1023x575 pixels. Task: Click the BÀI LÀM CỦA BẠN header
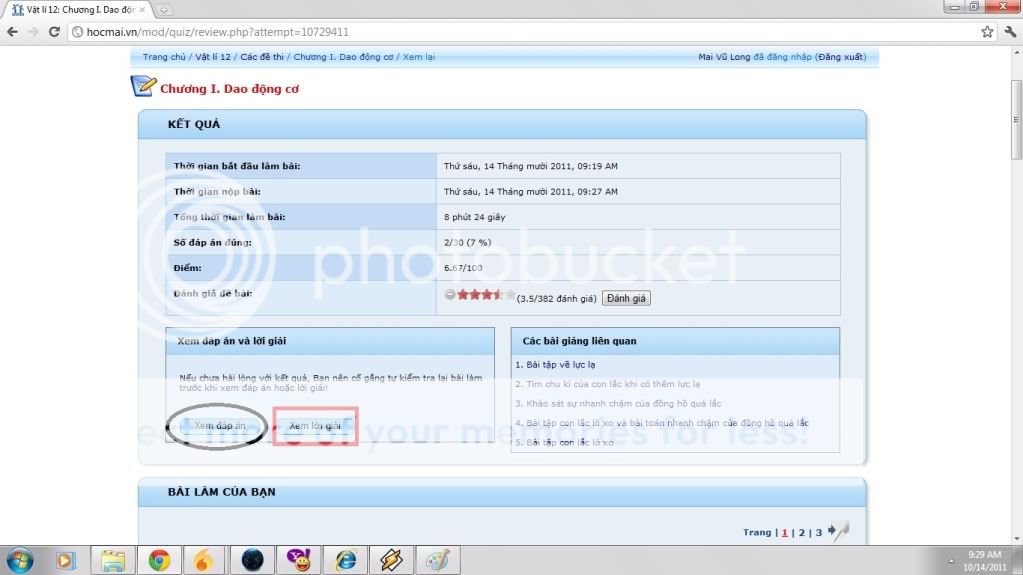tap(502, 492)
